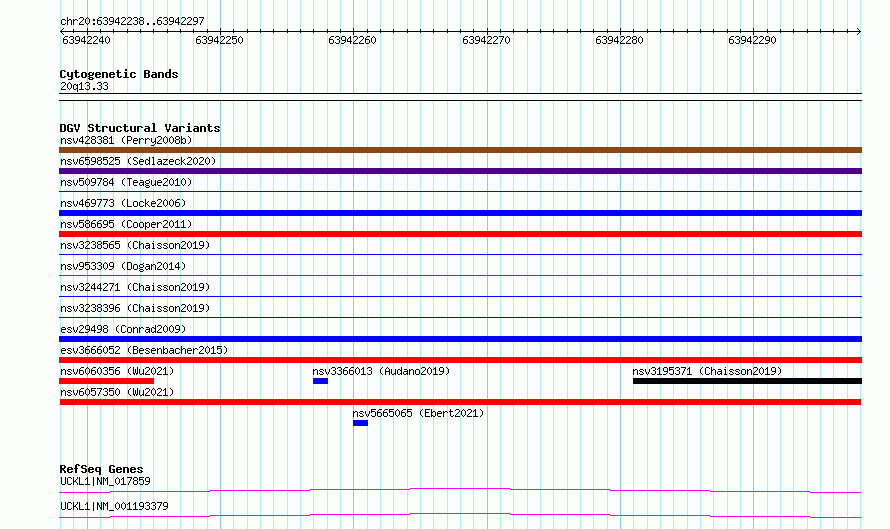Viewport: 890px width, 529px height.
Task: Open the nsv6598525 (Sedlazeck2020) label
Action: (138, 161)
